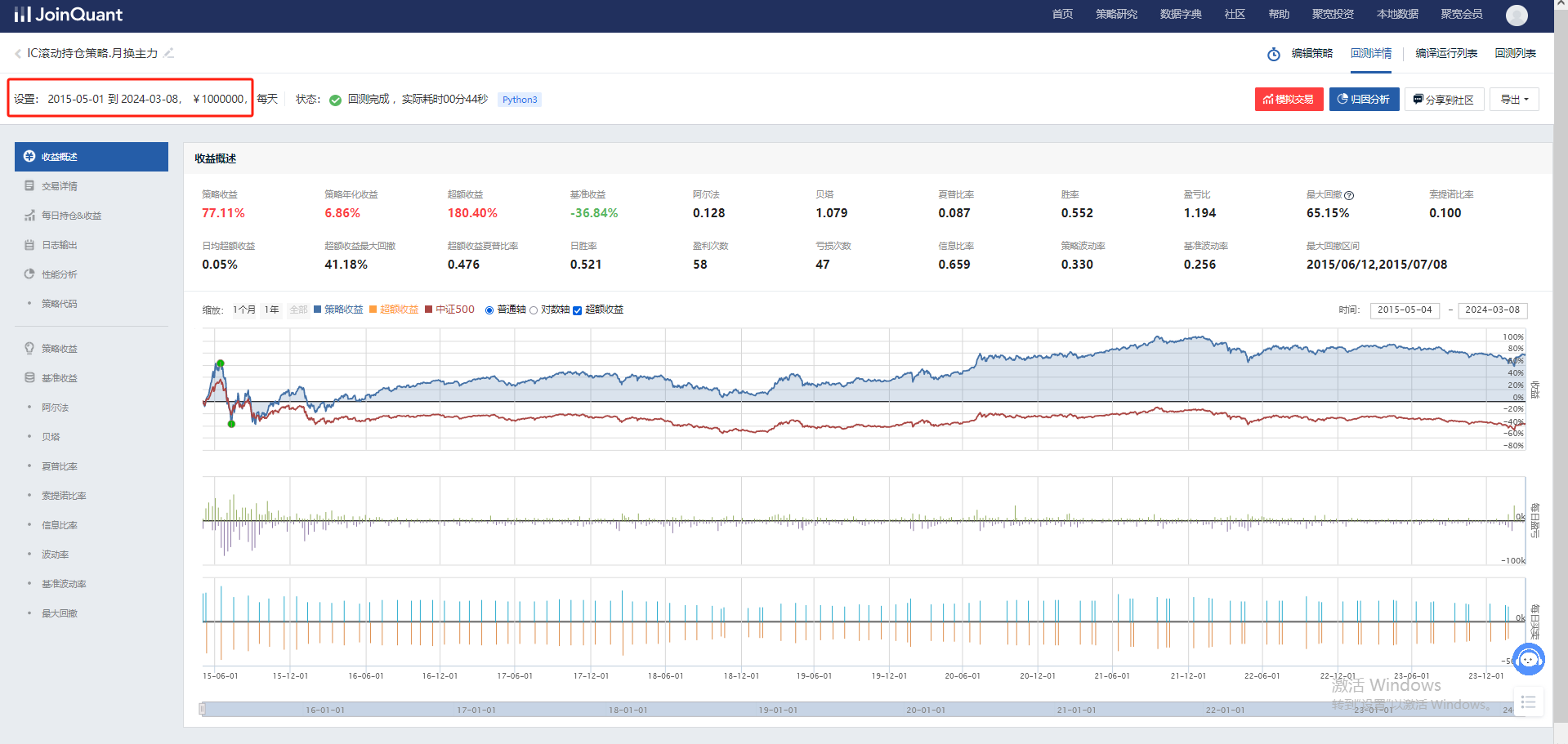This screenshot has height=744, width=1568.
Task: Open the 策略研究 menu in top navigation
Action: click(1116, 15)
